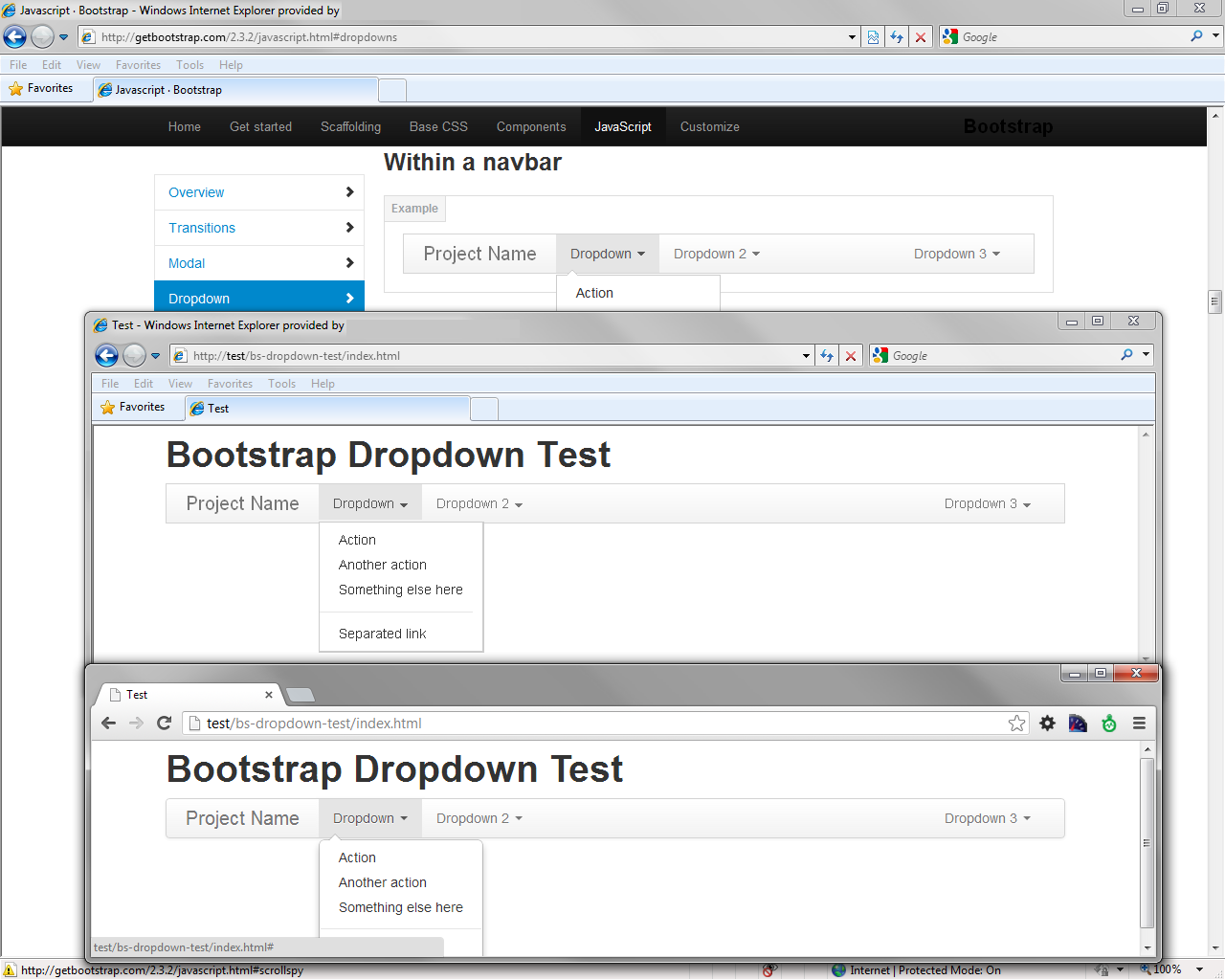Viewport: 1225px width, 980px height.
Task: Select Test tab in Chrome window
Action: pyautogui.click(x=191, y=695)
